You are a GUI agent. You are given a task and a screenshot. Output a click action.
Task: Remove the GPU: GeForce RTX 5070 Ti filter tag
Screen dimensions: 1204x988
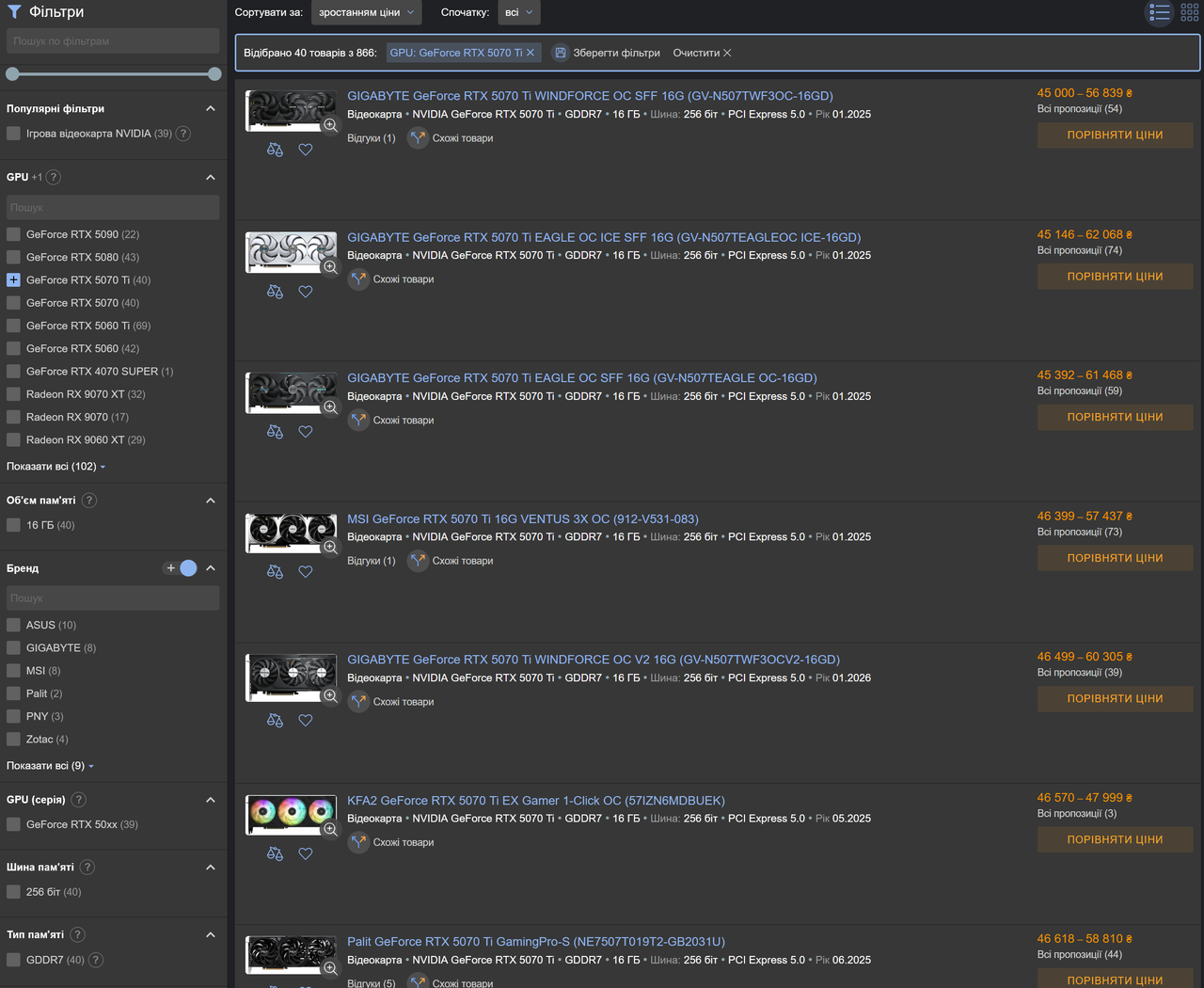click(x=531, y=53)
